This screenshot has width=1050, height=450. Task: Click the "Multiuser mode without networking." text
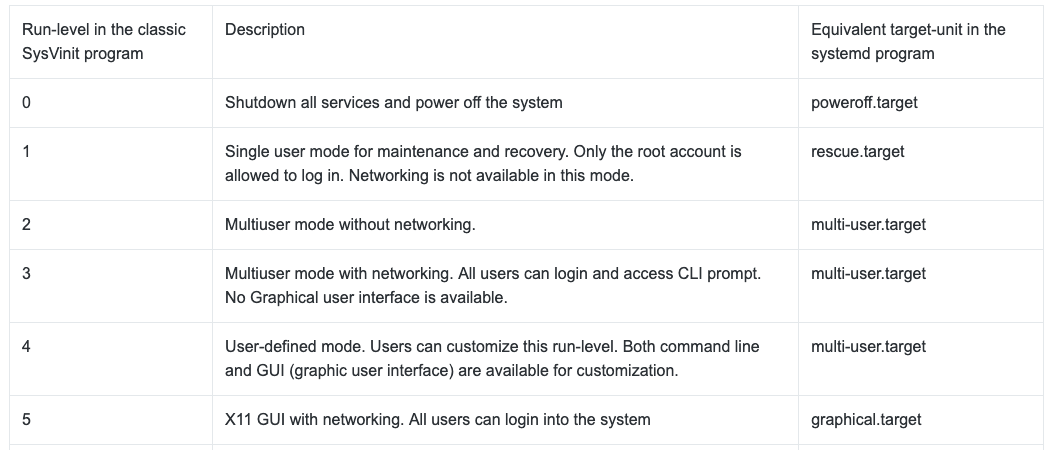click(x=350, y=225)
